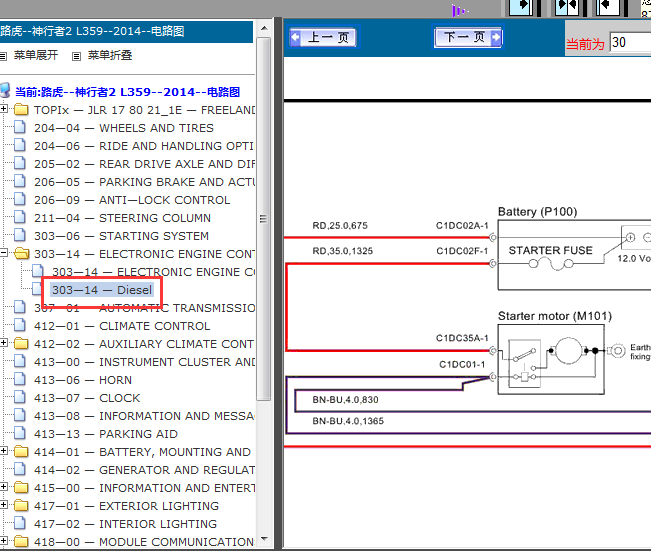
Task: Click the page icon for 206—05 PARKING BRAKE
Action: [20, 181]
